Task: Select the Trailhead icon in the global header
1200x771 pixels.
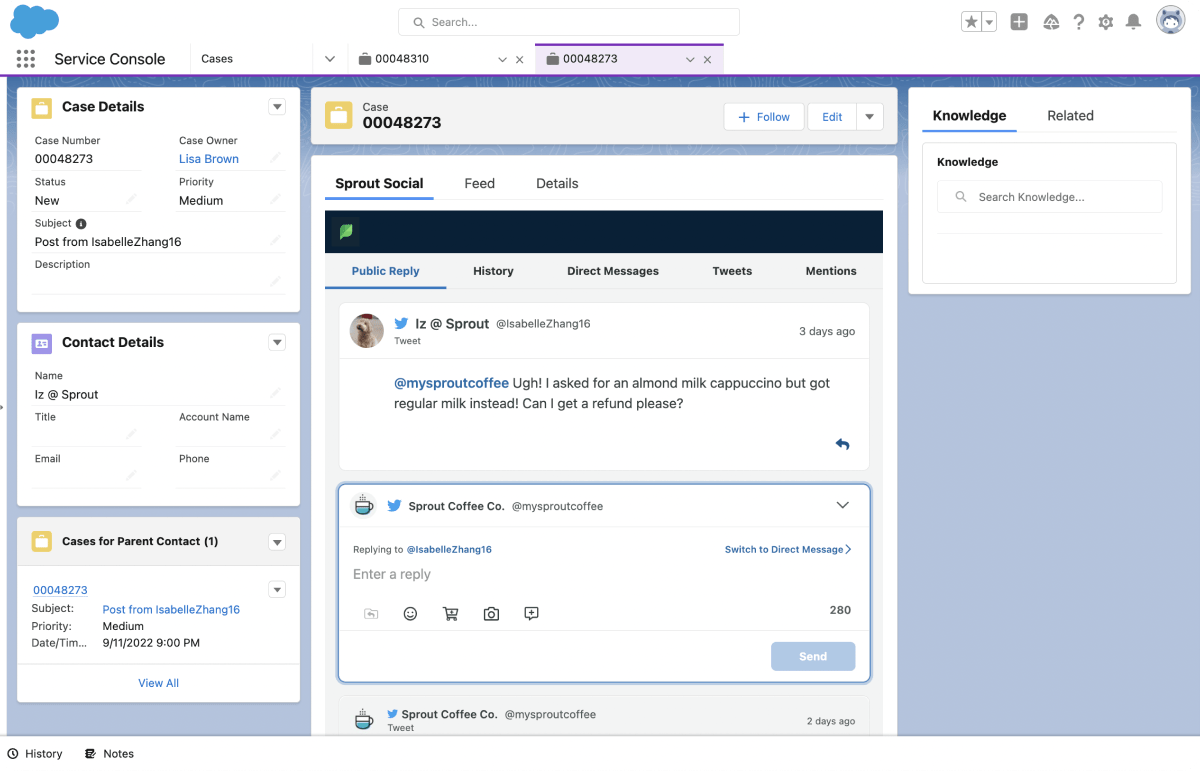Action: click(x=1051, y=21)
